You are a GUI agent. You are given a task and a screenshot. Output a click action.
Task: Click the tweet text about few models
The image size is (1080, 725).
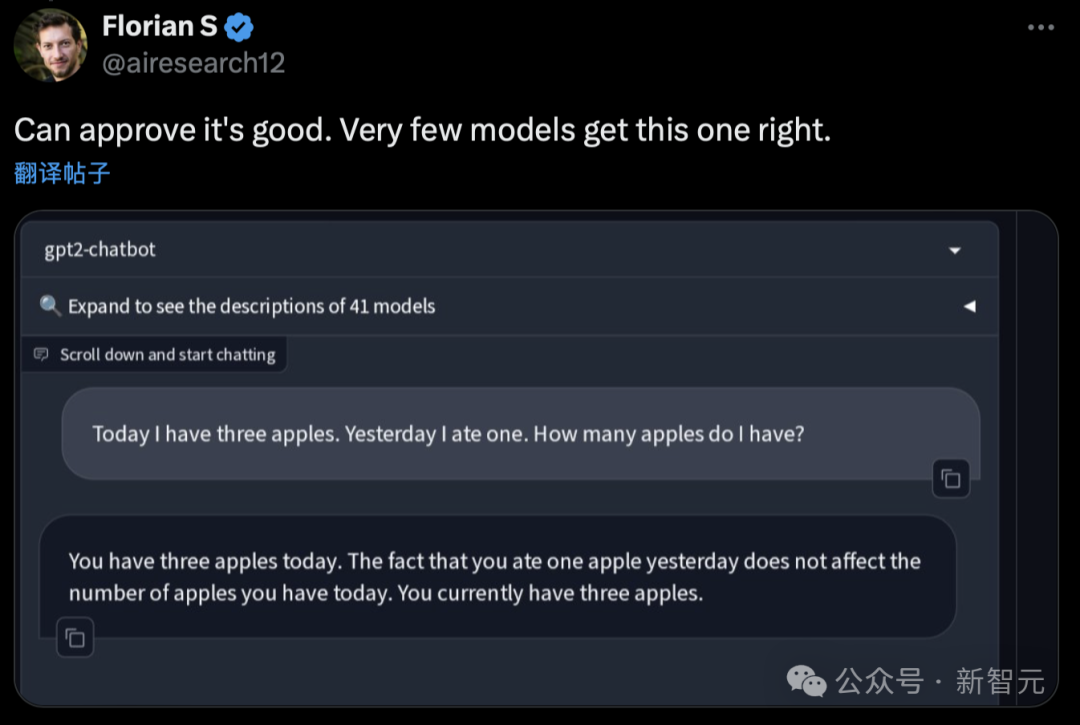(422, 130)
